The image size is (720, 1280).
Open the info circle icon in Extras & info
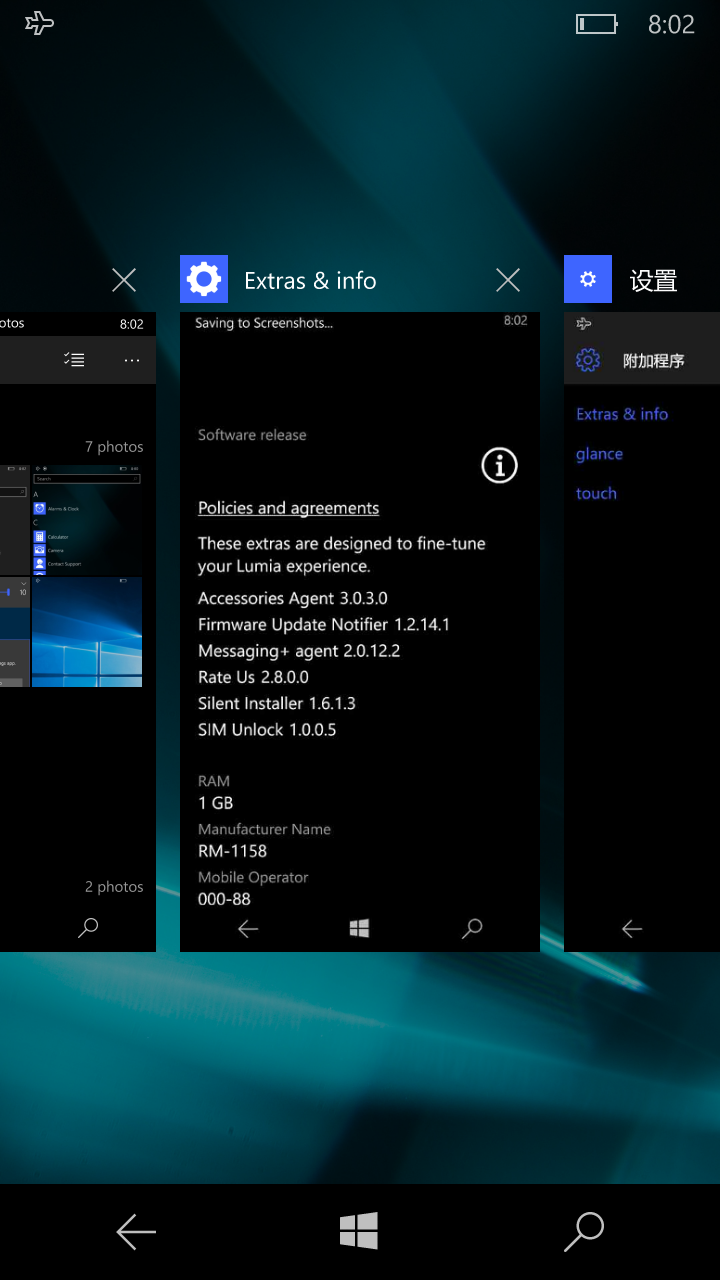pyautogui.click(x=499, y=465)
